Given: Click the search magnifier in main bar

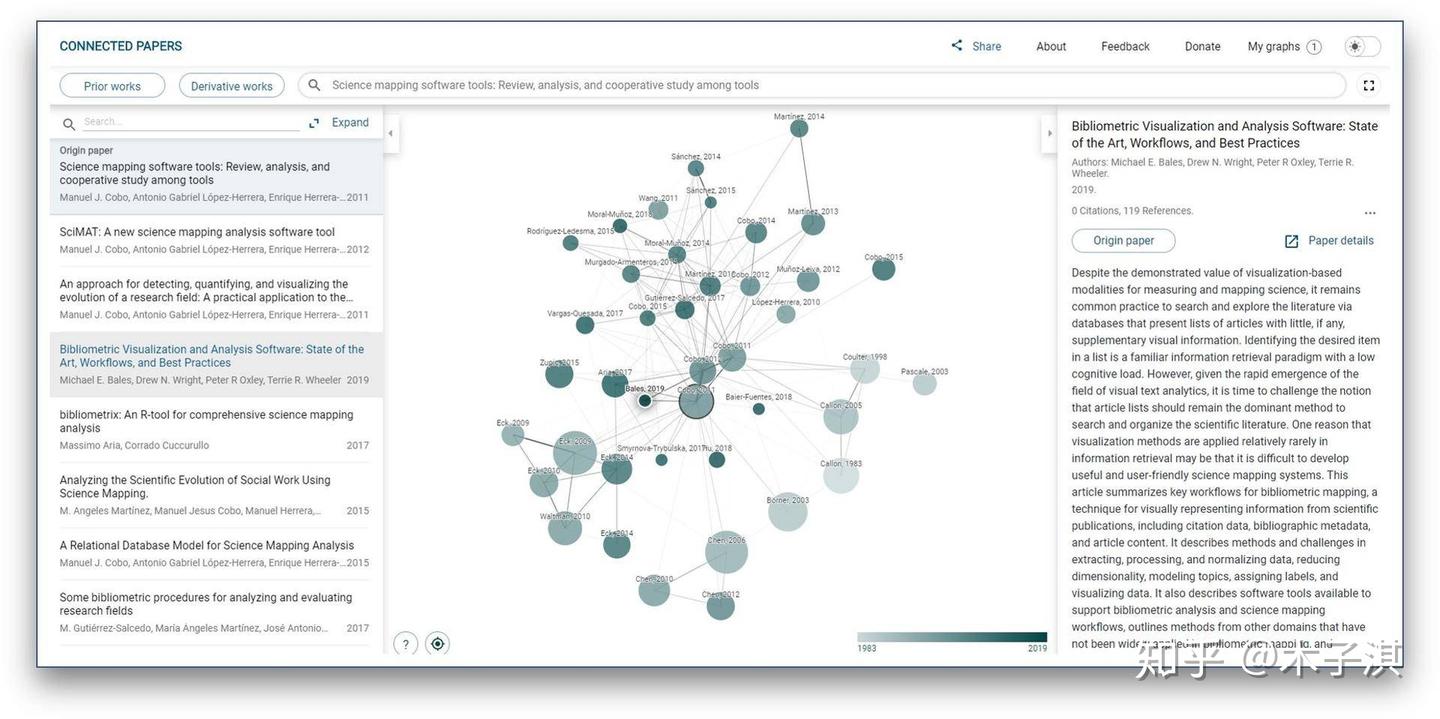Looking at the screenshot, I should pyautogui.click(x=314, y=85).
